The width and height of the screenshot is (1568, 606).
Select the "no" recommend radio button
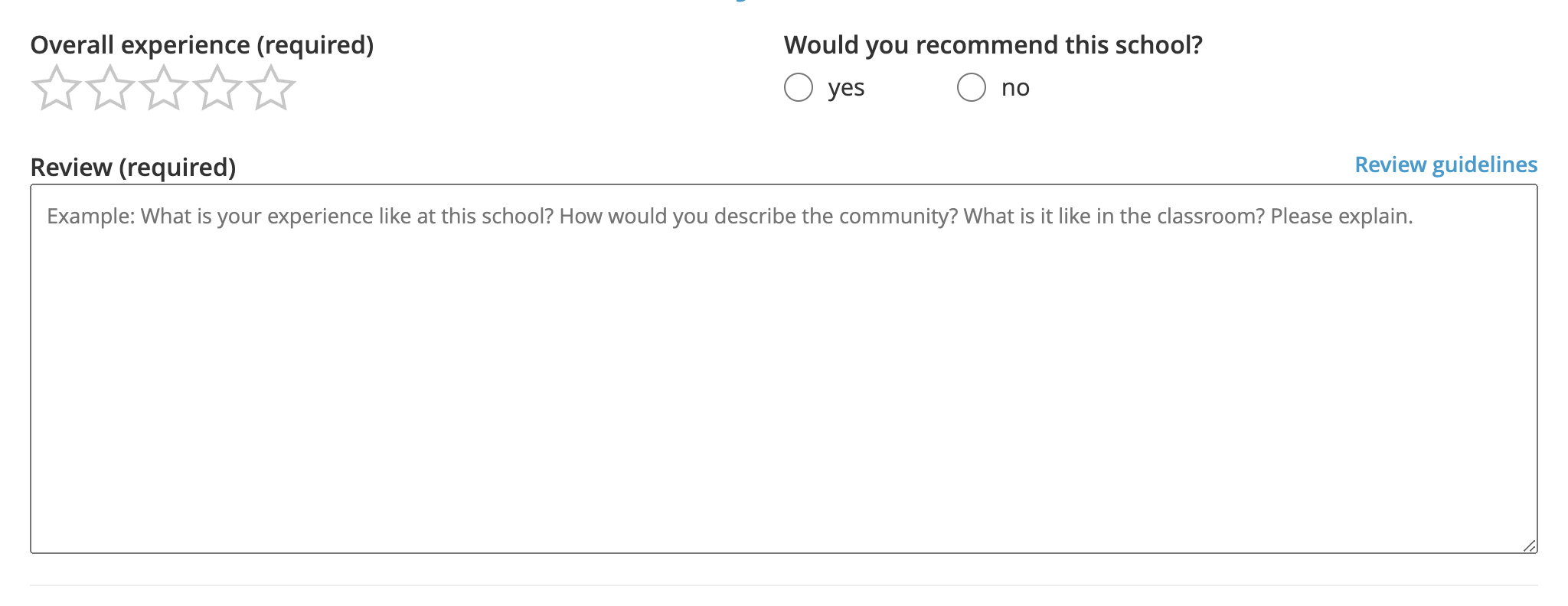pyautogui.click(x=971, y=87)
